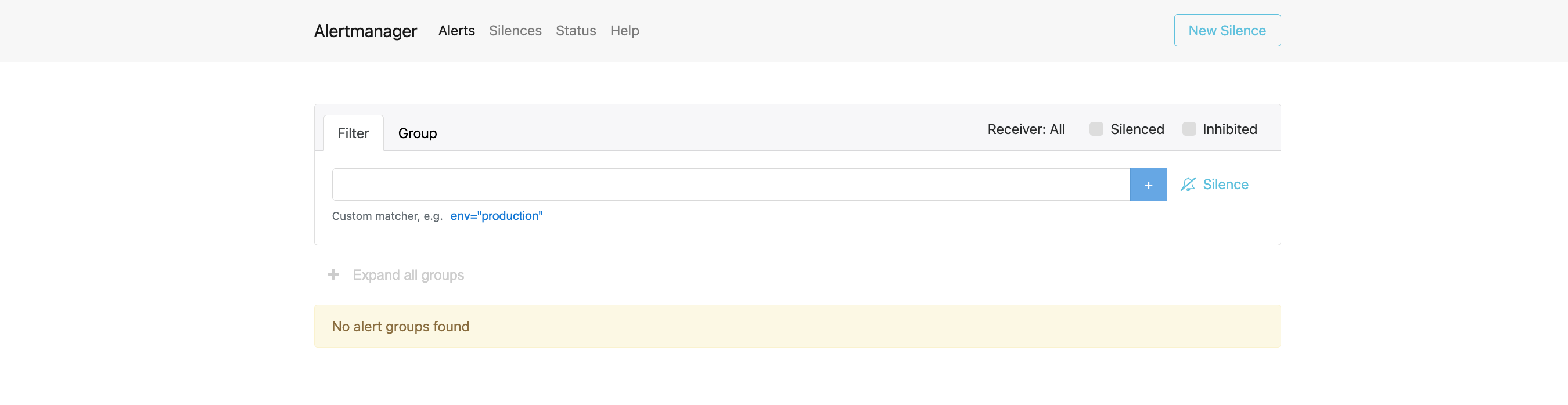Open the Alerts navigation item
The width and height of the screenshot is (1568, 405).
pos(456,30)
